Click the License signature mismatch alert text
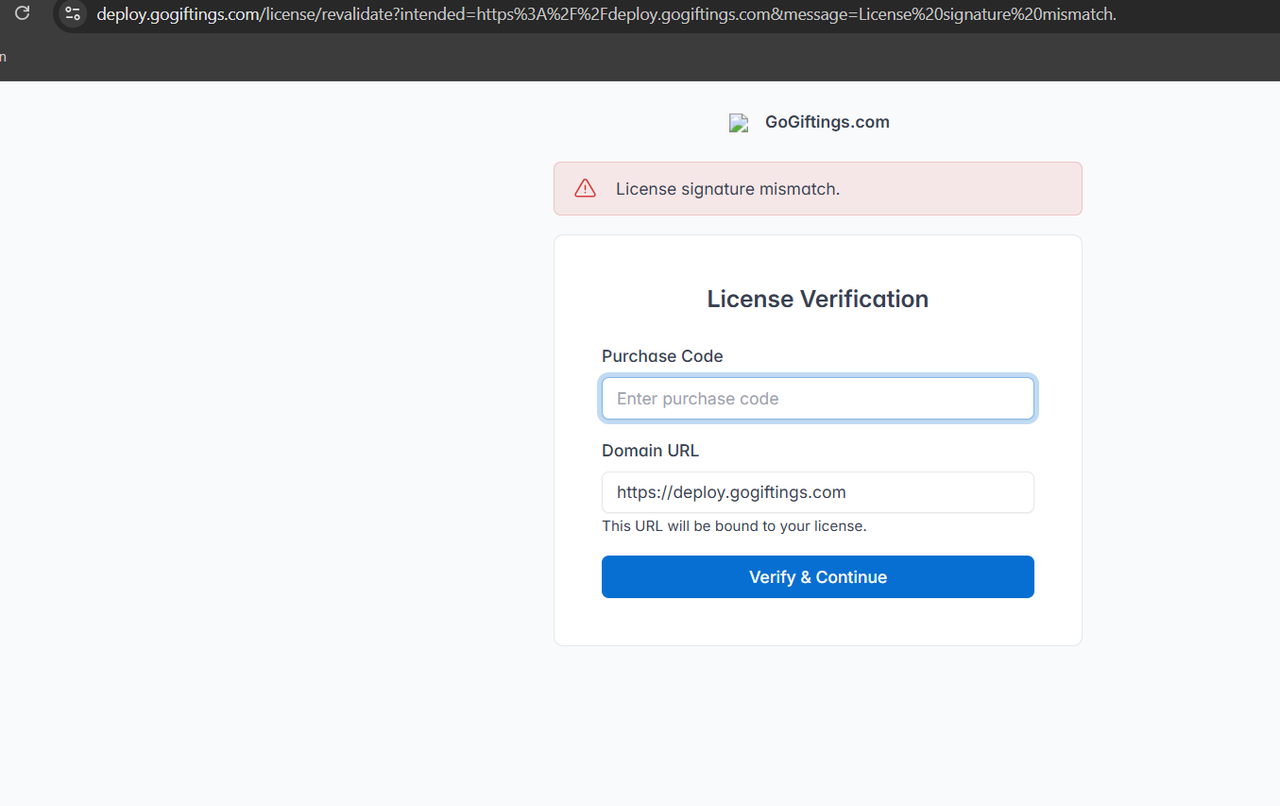Viewport: 1280px width, 806px height. pos(727,189)
